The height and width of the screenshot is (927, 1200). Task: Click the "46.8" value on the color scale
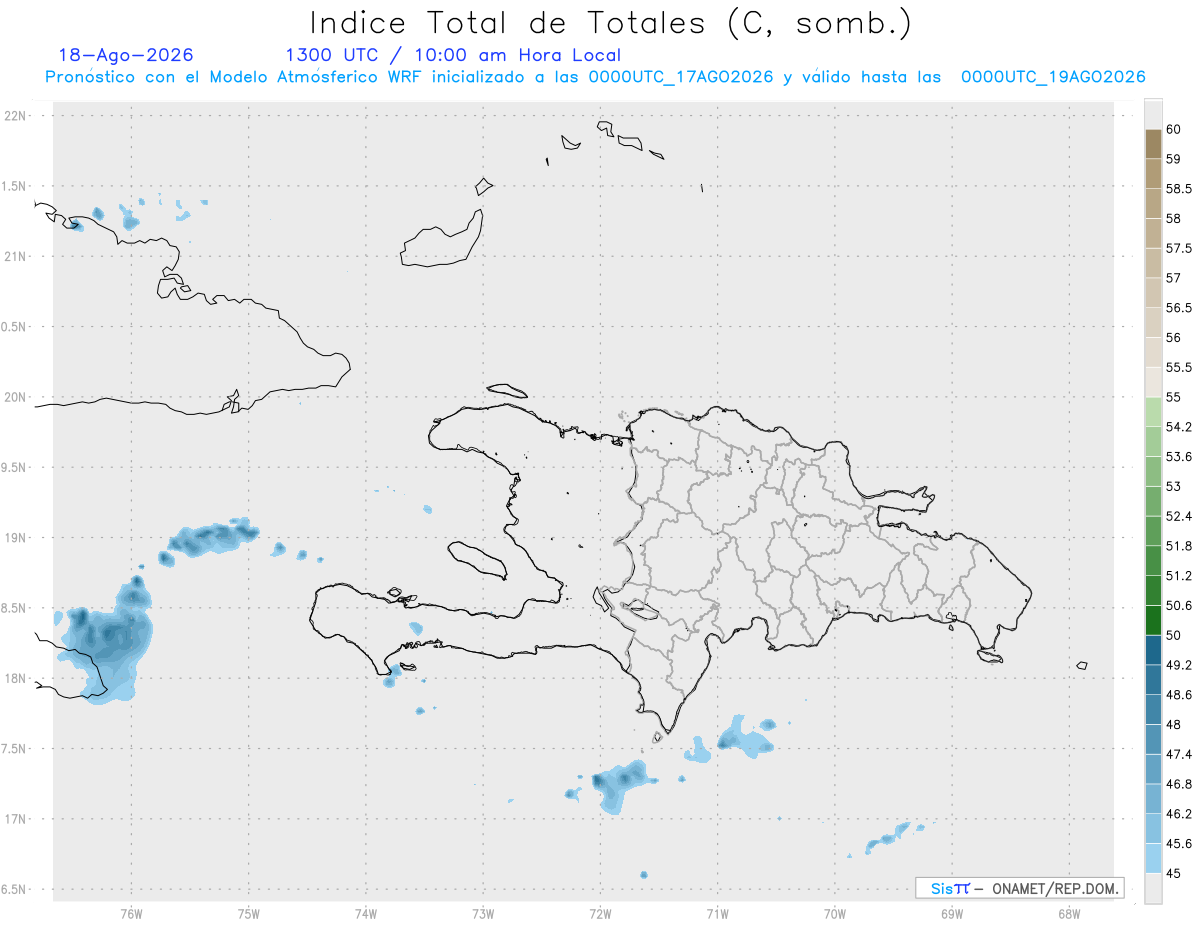pos(1178,784)
